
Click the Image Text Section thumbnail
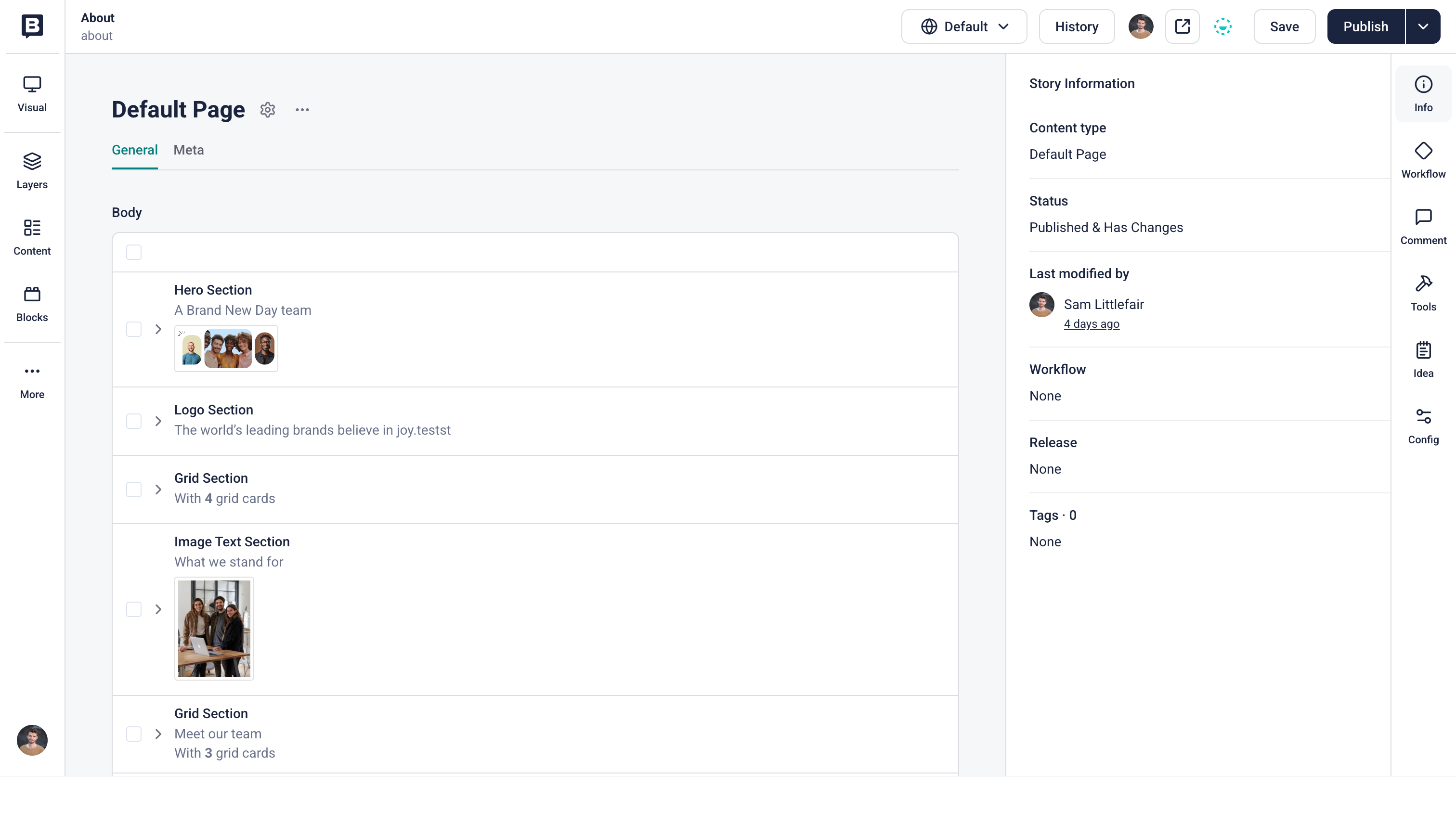click(x=214, y=628)
